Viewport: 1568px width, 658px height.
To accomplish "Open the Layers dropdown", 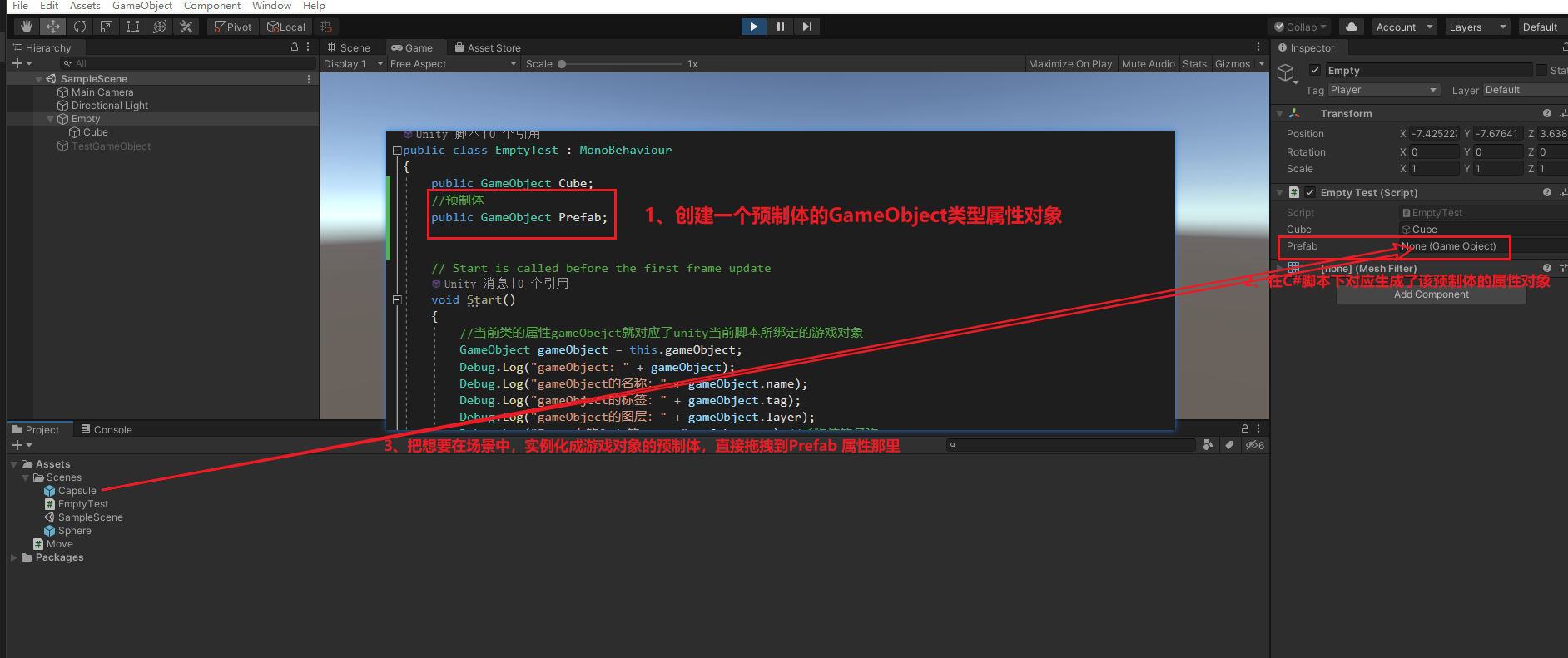I will coord(1477,27).
